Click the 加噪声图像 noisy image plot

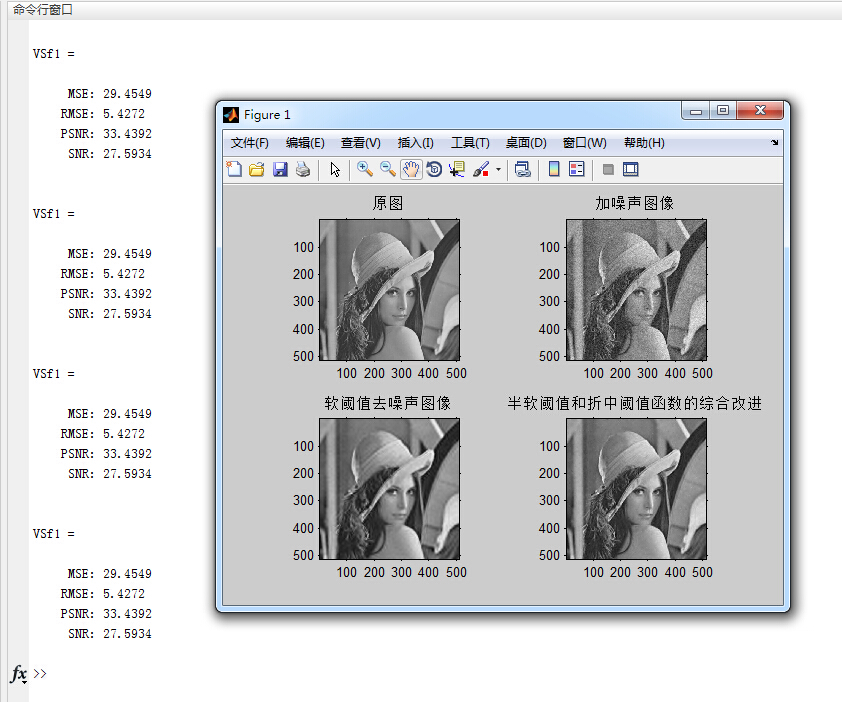click(636, 290)
